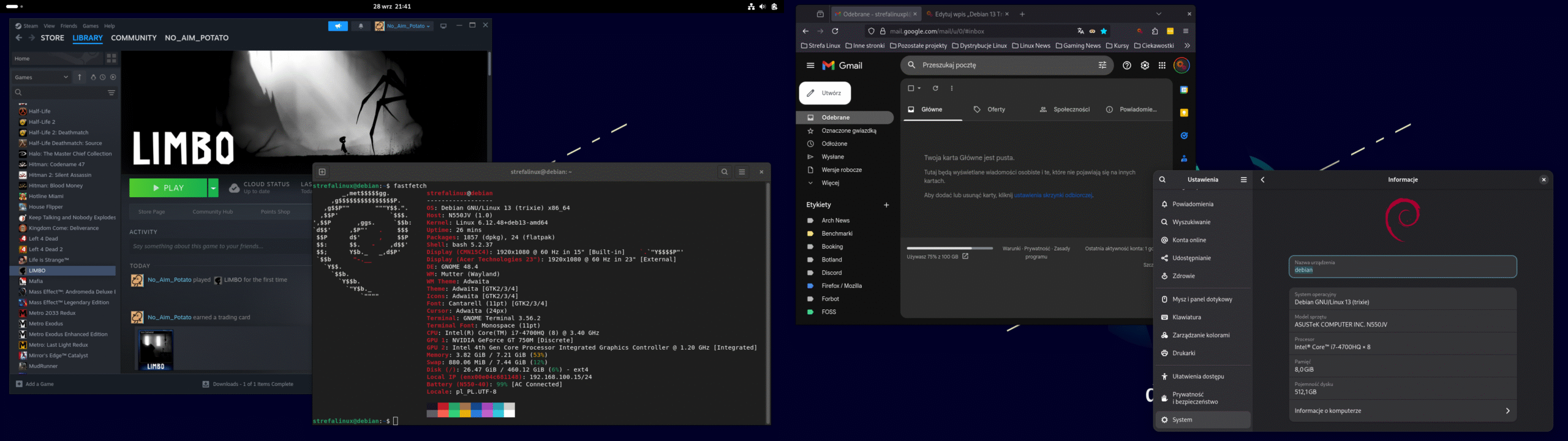Open the Friends menu in Steam
The width and height of the screenshot is (1568, 441).
(69, 26)
